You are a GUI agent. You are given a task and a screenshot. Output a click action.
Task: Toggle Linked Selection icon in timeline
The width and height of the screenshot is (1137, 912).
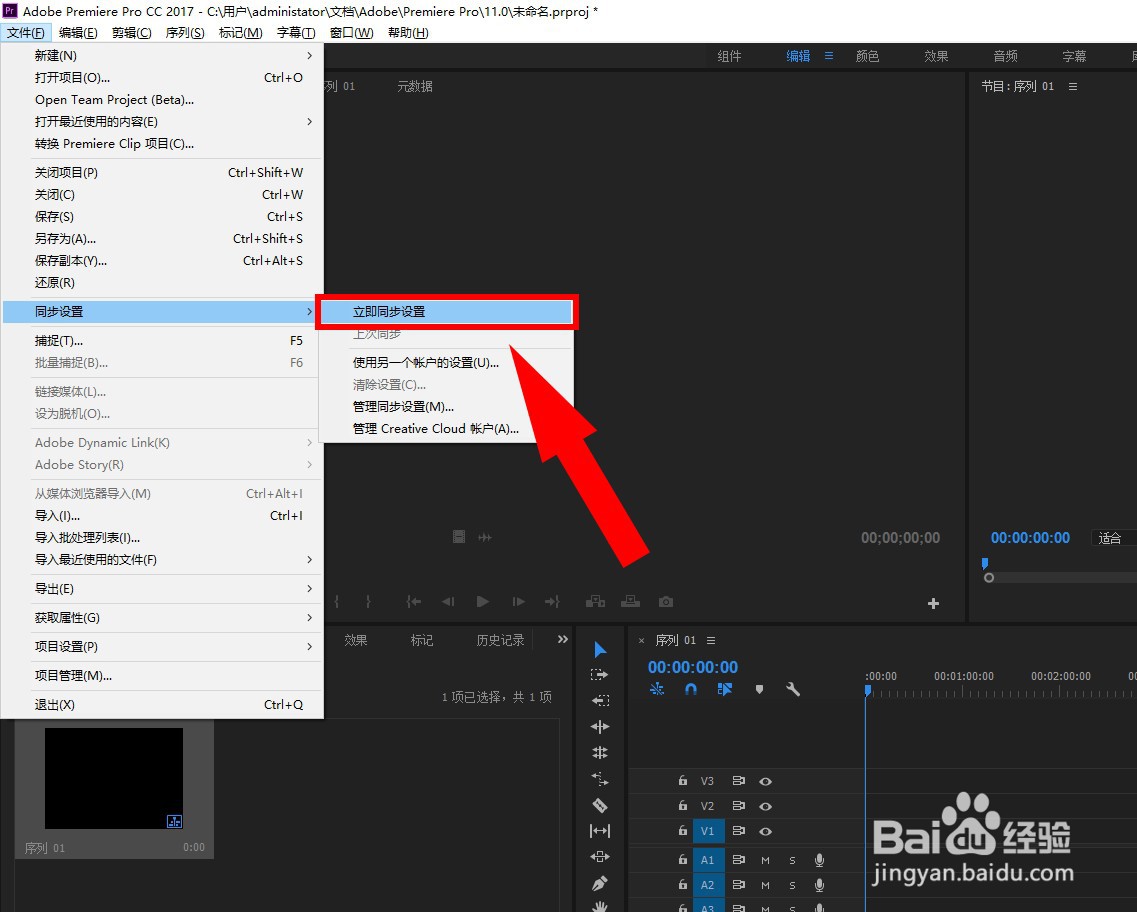tap(724, 689)
